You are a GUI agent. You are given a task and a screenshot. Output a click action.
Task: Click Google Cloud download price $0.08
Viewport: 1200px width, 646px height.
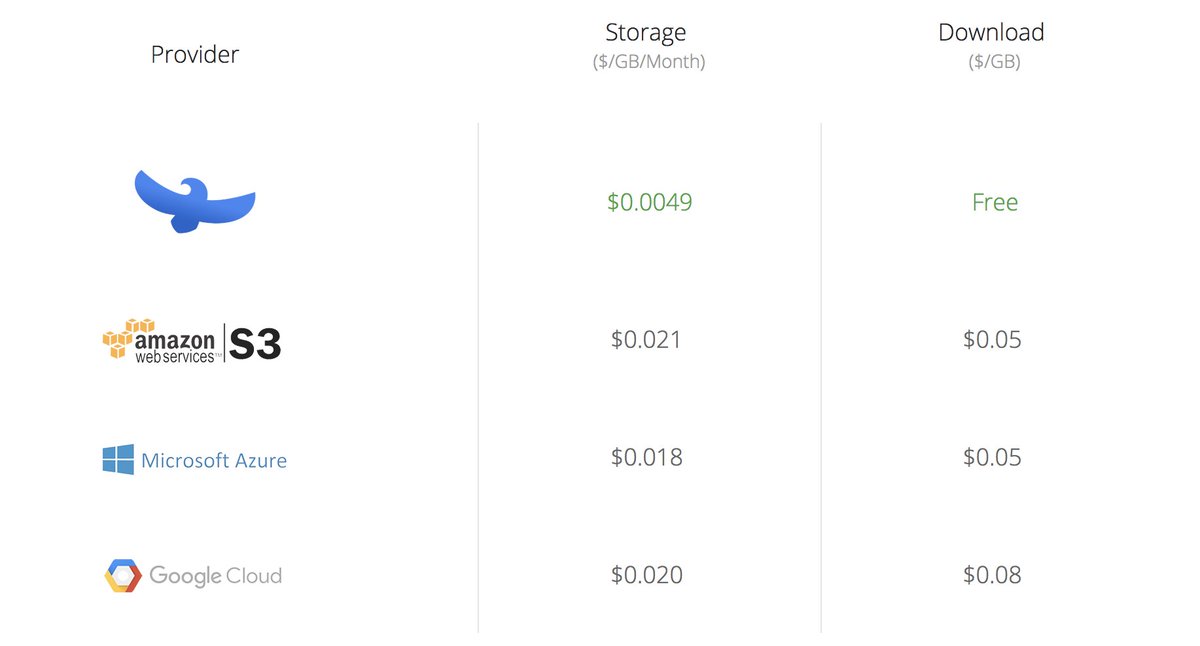coord(992,575)
